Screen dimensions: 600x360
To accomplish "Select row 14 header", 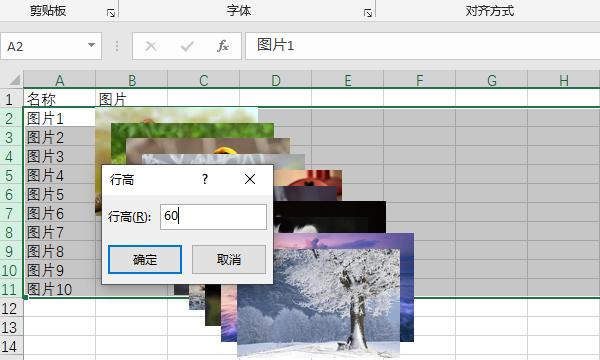I will coord(11,346).
